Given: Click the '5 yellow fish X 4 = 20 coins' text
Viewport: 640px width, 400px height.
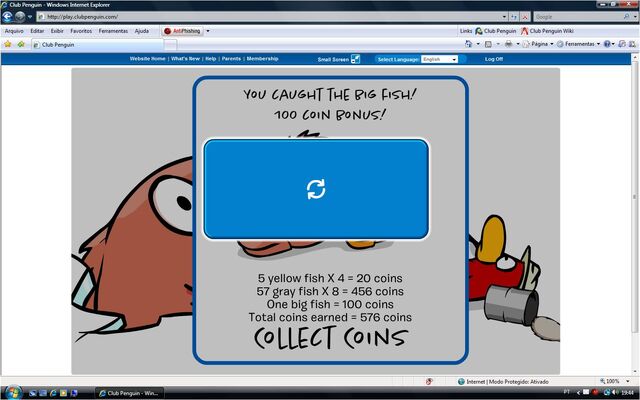Looking at the screenshot, I should [x=330, y=278].
